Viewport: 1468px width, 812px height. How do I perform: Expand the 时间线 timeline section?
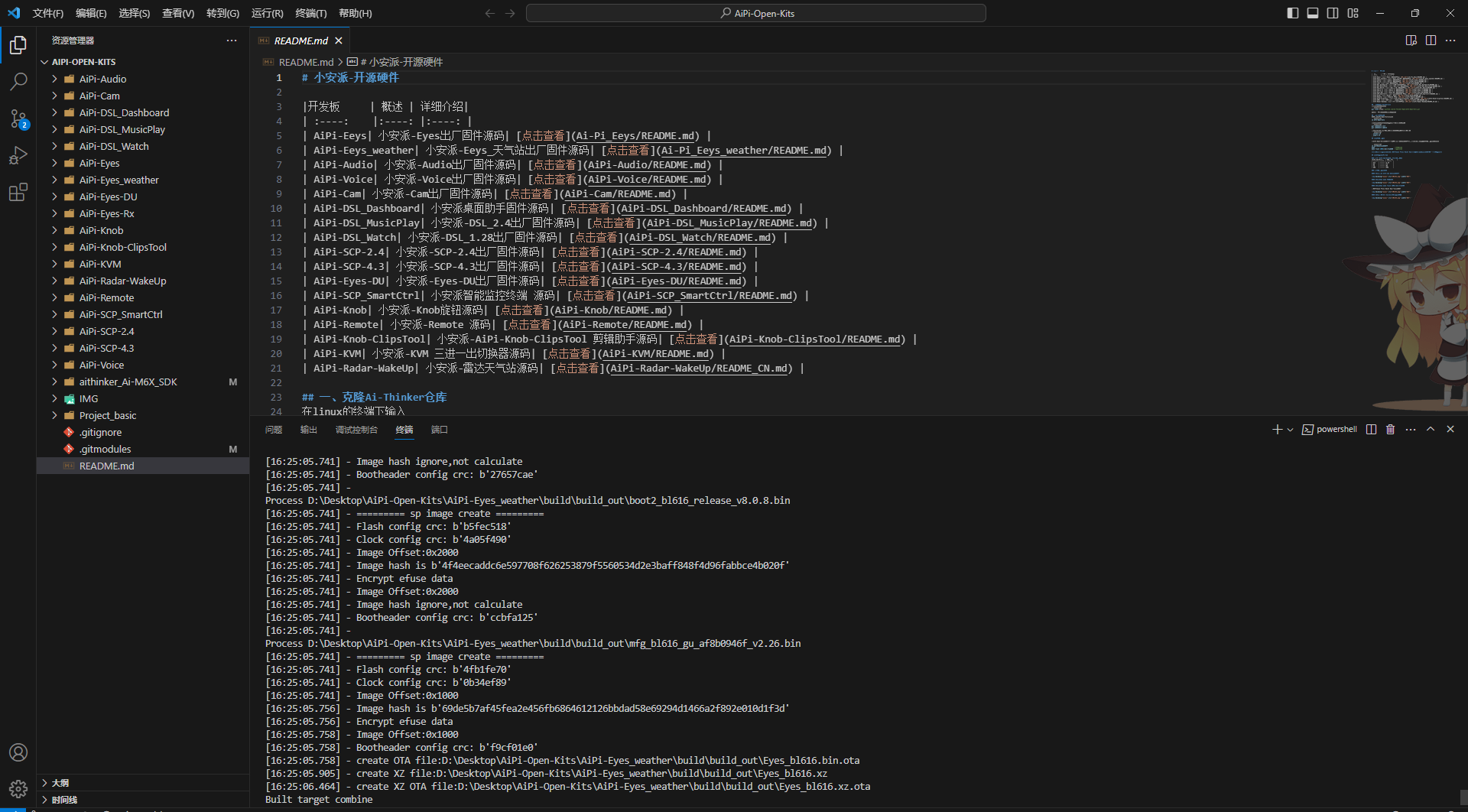point(143,799)
